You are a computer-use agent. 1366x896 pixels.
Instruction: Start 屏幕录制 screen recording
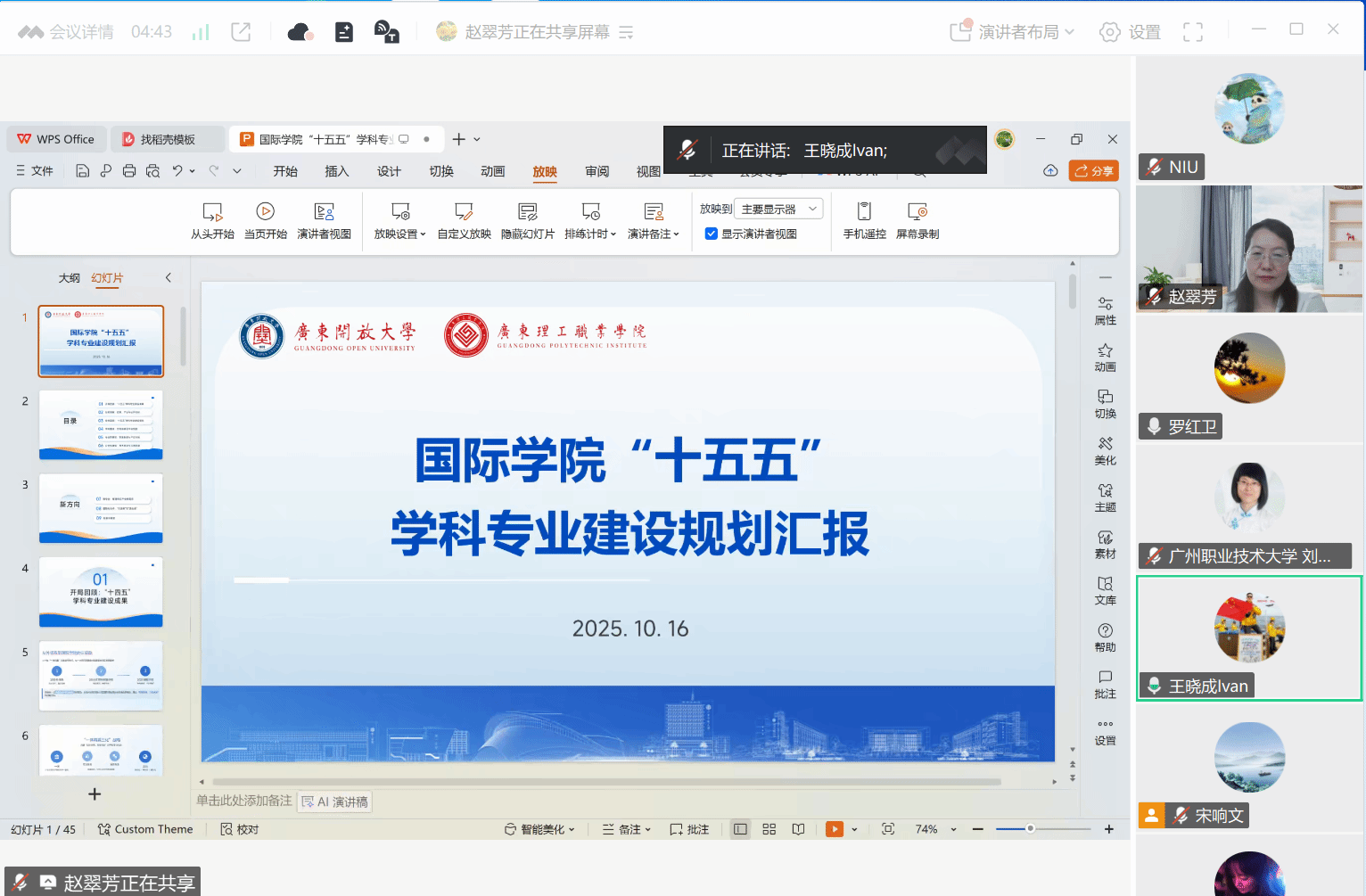click(x=918, y=212)
